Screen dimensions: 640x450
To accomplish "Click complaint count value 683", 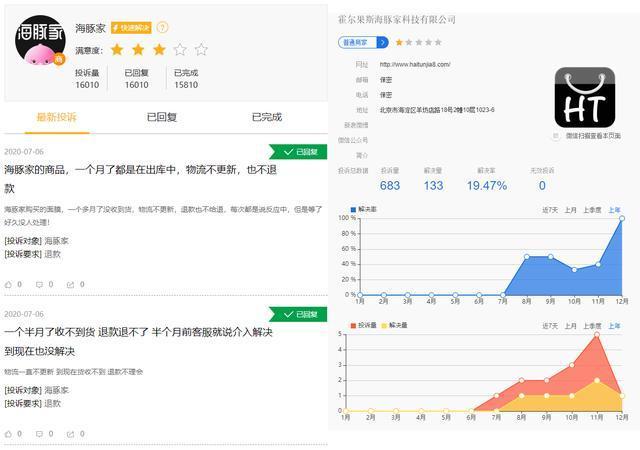I will coord(390,186).
